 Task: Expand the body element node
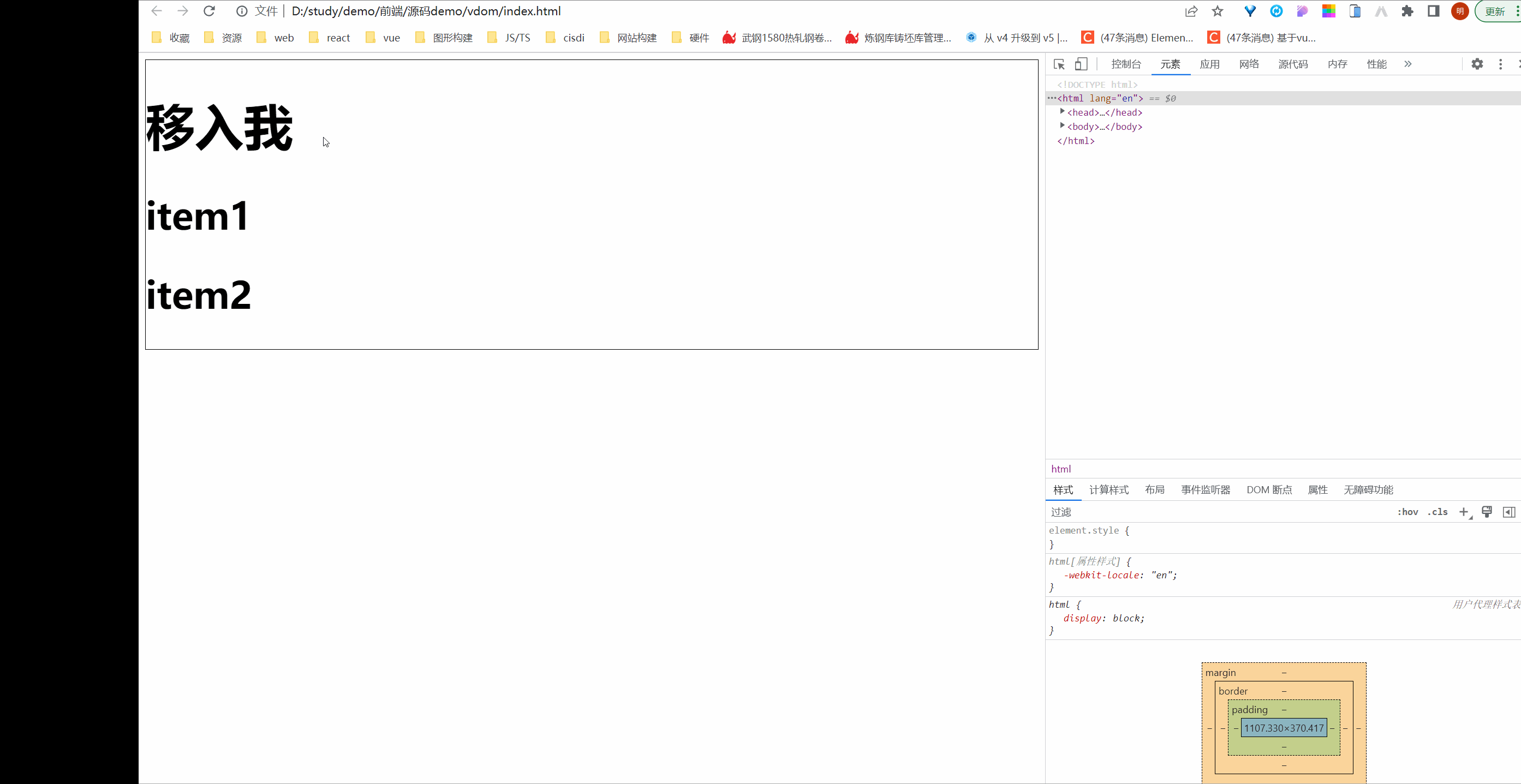point(1061,125)
